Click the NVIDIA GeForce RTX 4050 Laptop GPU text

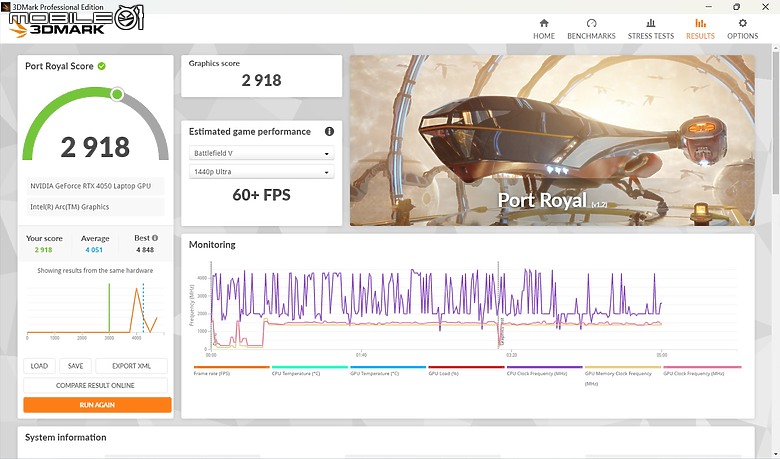[91, 186]
